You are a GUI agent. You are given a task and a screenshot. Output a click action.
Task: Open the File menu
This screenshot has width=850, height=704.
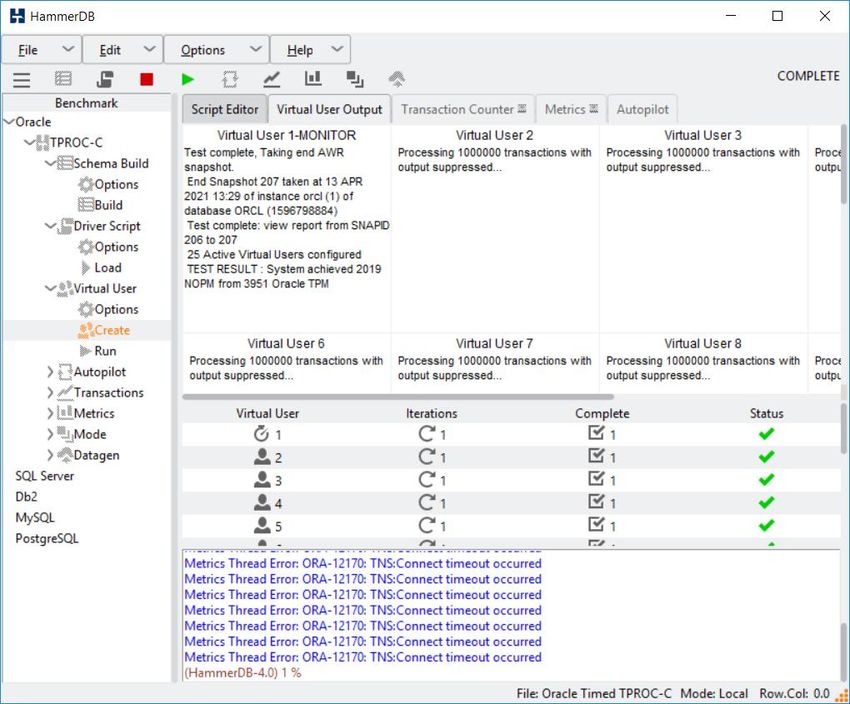click(x=42, y=50)
